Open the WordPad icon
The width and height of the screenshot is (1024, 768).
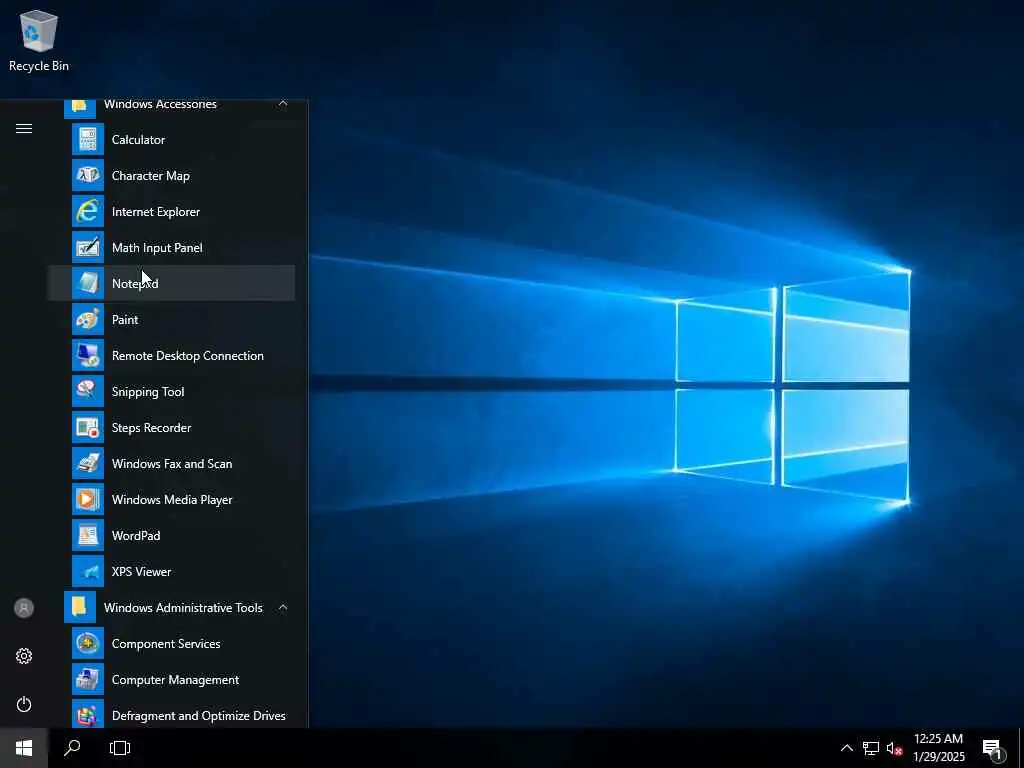pyautogui.click(x=88, y=535)
